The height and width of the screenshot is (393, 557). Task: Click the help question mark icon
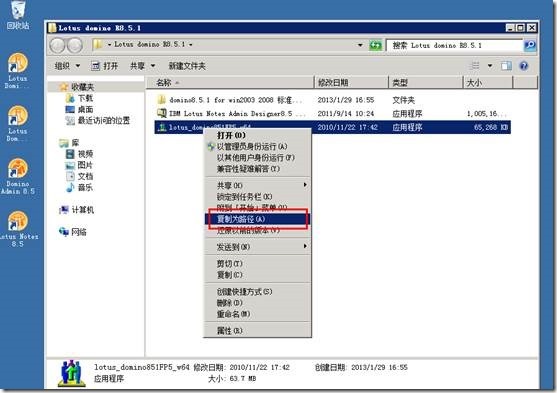[524, 66]
